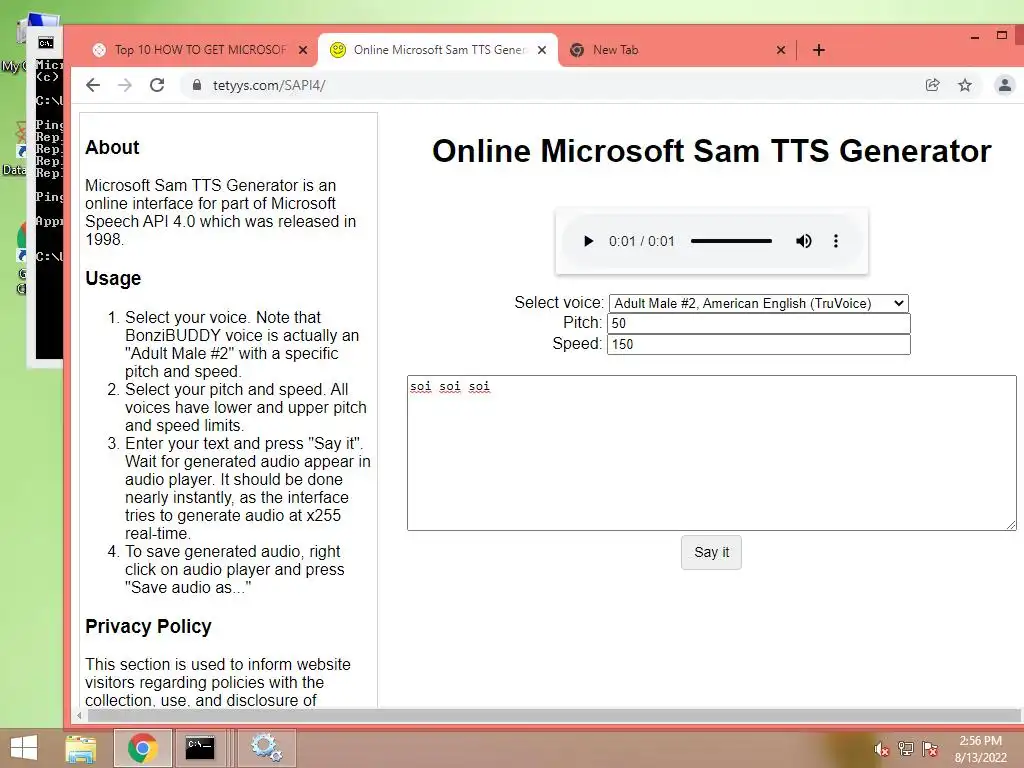Close the Top 10 HOW TO tab

[303, 50]
